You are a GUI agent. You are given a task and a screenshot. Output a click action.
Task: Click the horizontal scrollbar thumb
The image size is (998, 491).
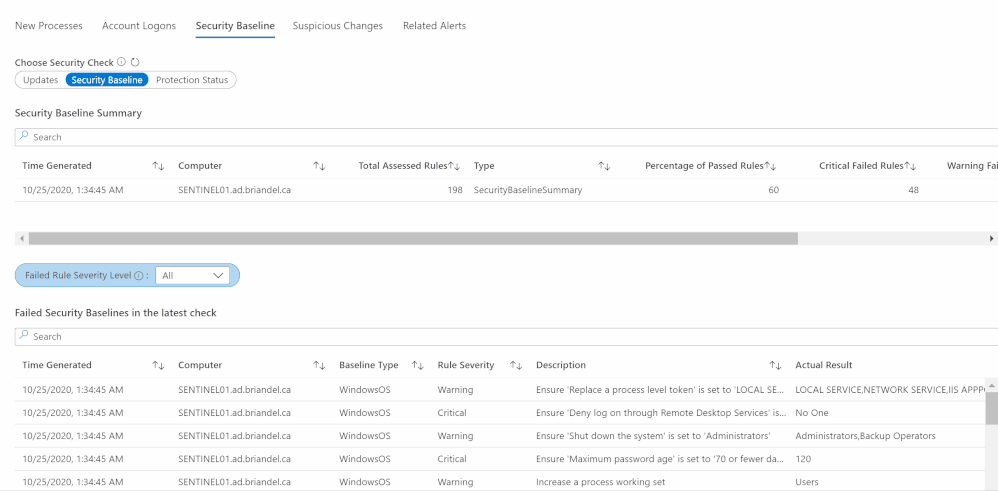point(413,238)
